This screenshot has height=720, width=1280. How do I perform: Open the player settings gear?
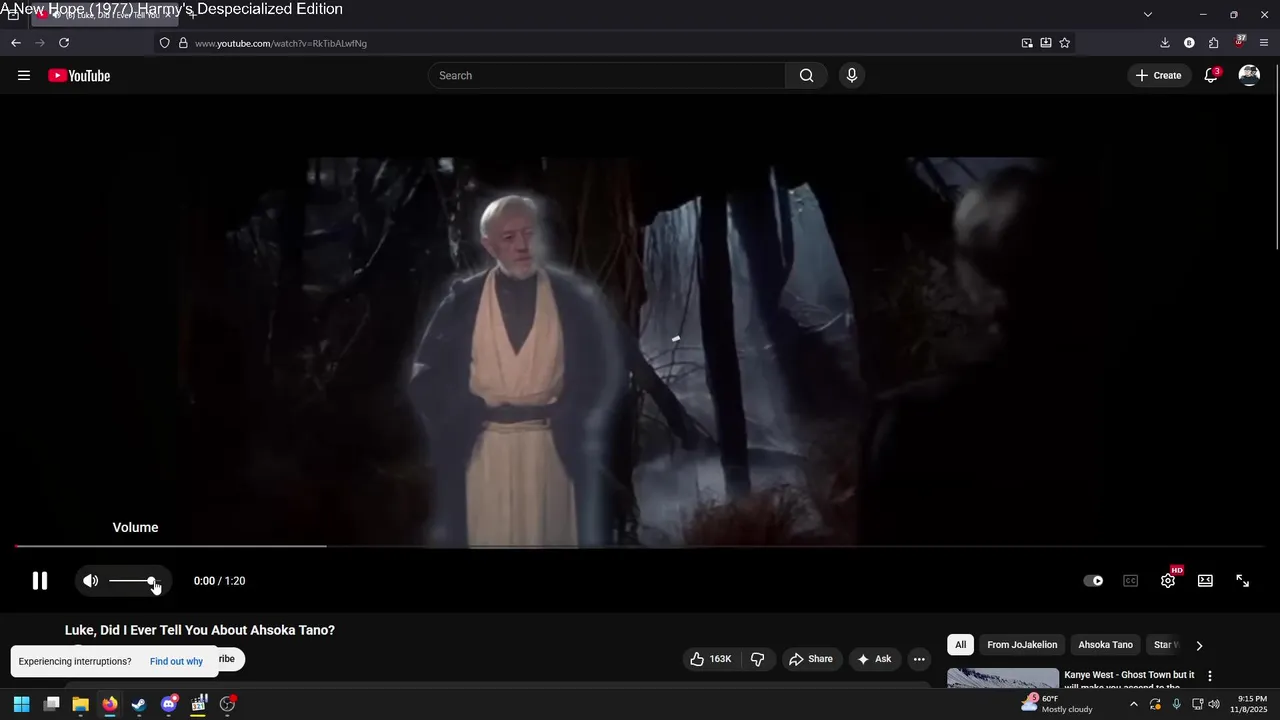pos(1168,581)
